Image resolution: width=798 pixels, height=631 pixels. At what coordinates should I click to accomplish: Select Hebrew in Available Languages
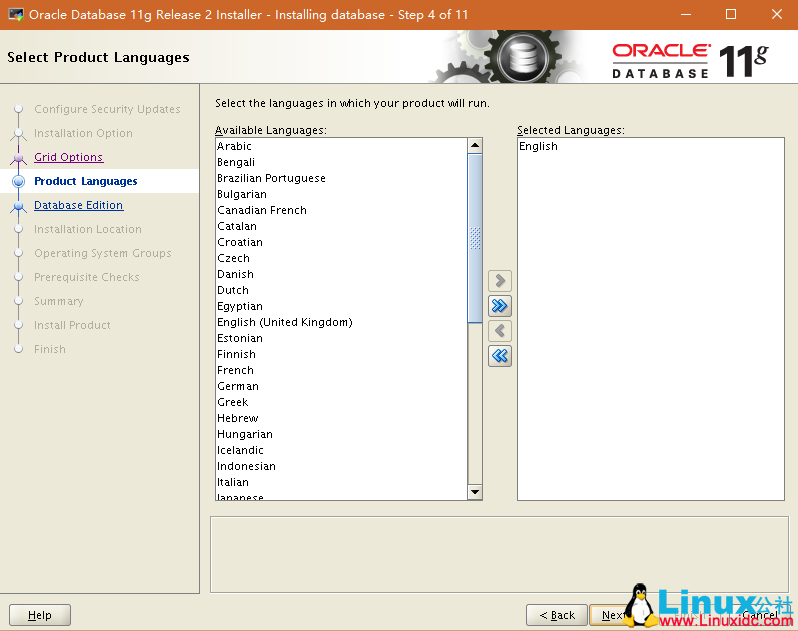click(341, 418)
